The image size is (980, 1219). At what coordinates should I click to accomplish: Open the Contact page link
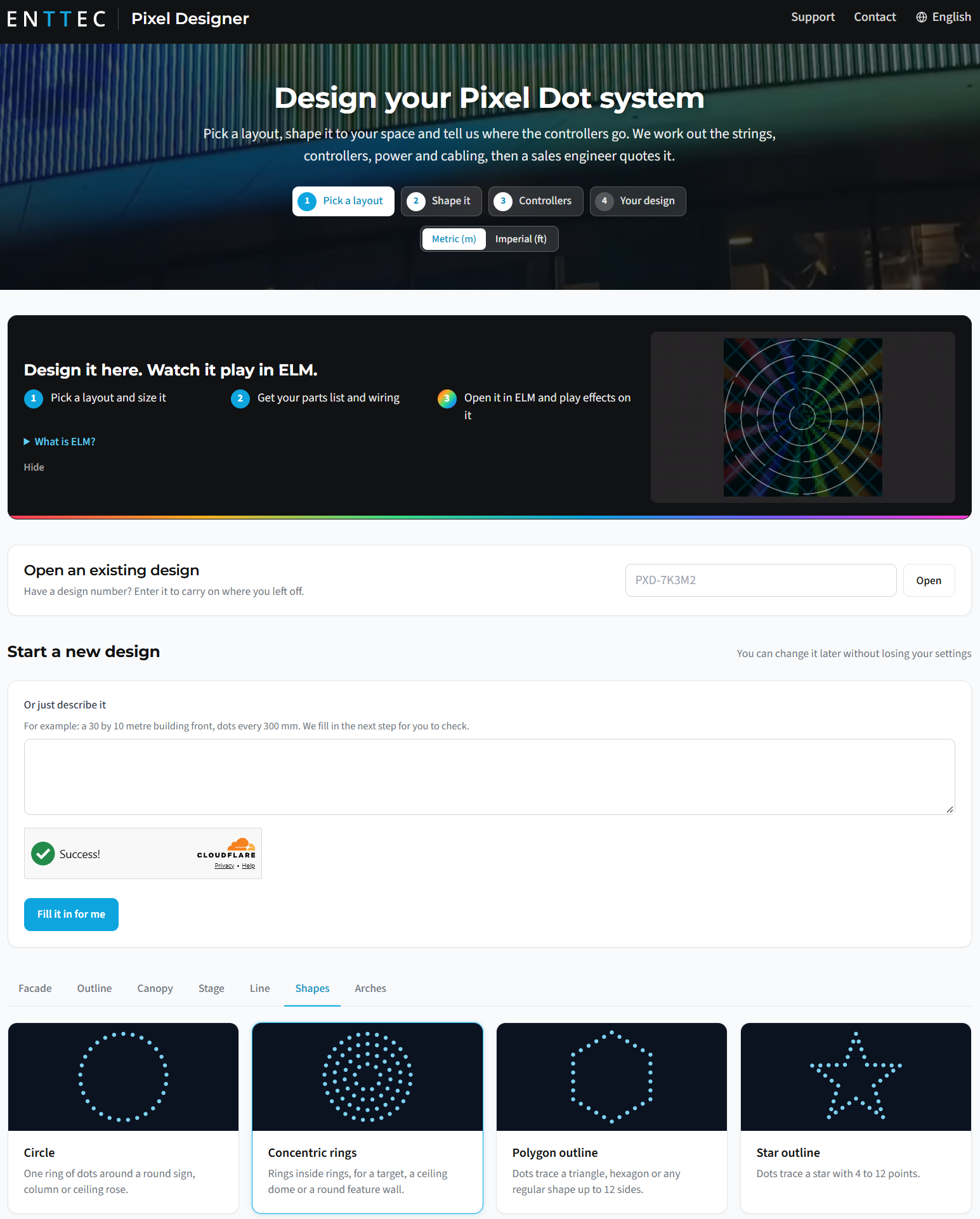(x=875, y=17)
